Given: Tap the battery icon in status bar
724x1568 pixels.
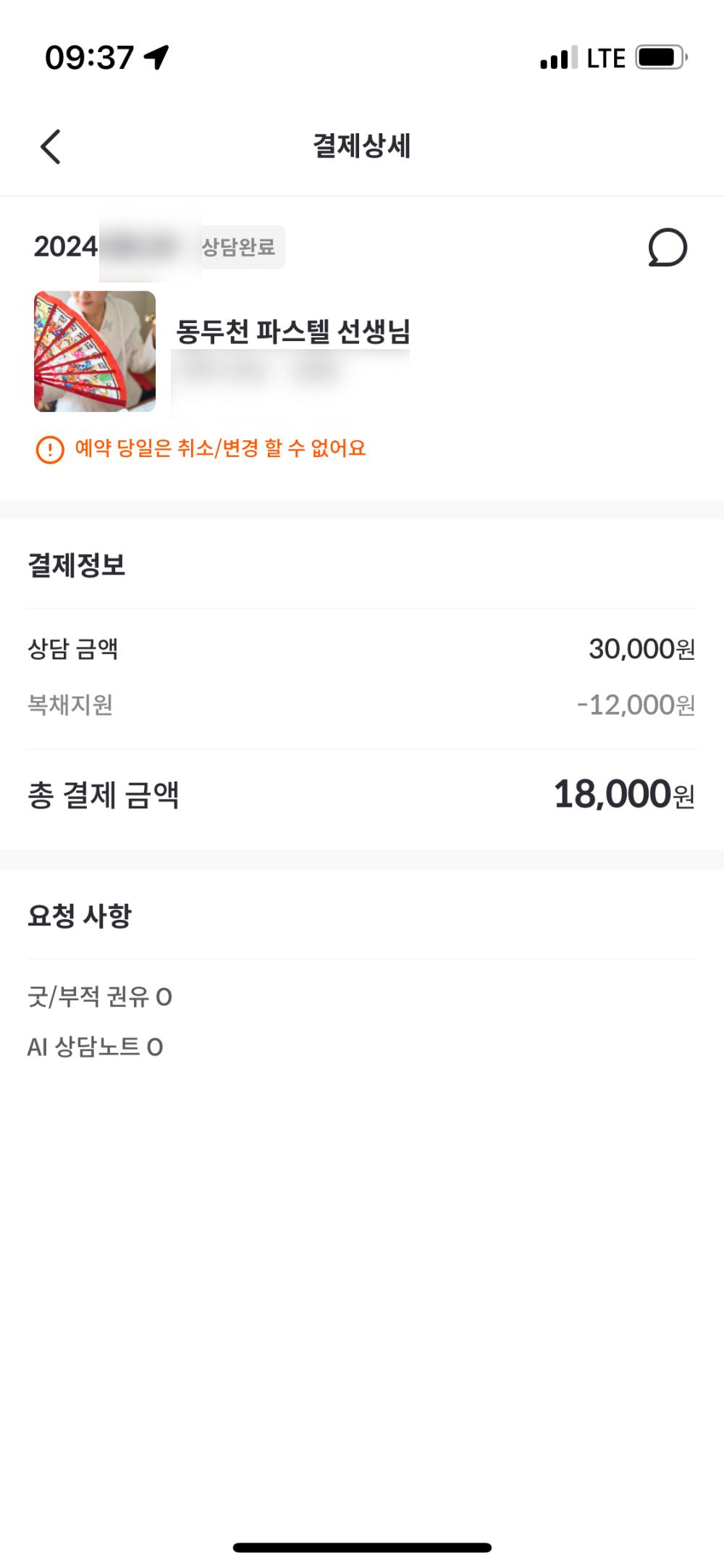Looking at the screenshot, I should [660, 57].
